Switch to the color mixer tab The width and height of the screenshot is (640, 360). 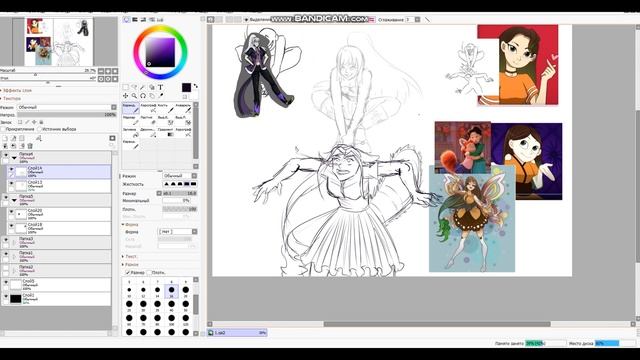click(152, 19)
